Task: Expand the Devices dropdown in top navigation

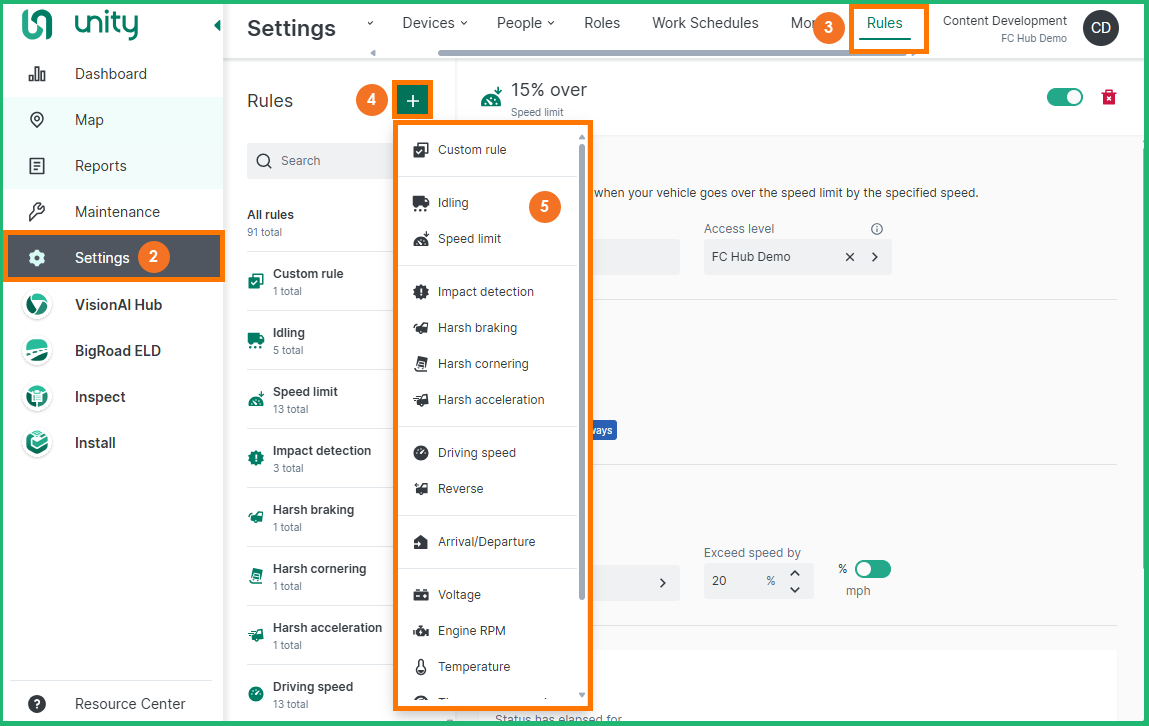Action: [x=435, y=23]
